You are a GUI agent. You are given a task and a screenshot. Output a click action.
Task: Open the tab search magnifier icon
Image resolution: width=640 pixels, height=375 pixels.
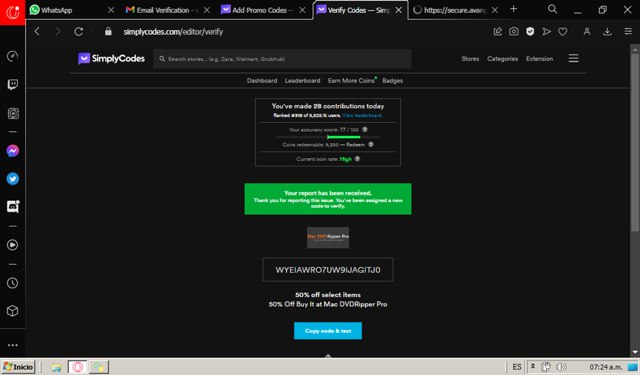(552, 9)
